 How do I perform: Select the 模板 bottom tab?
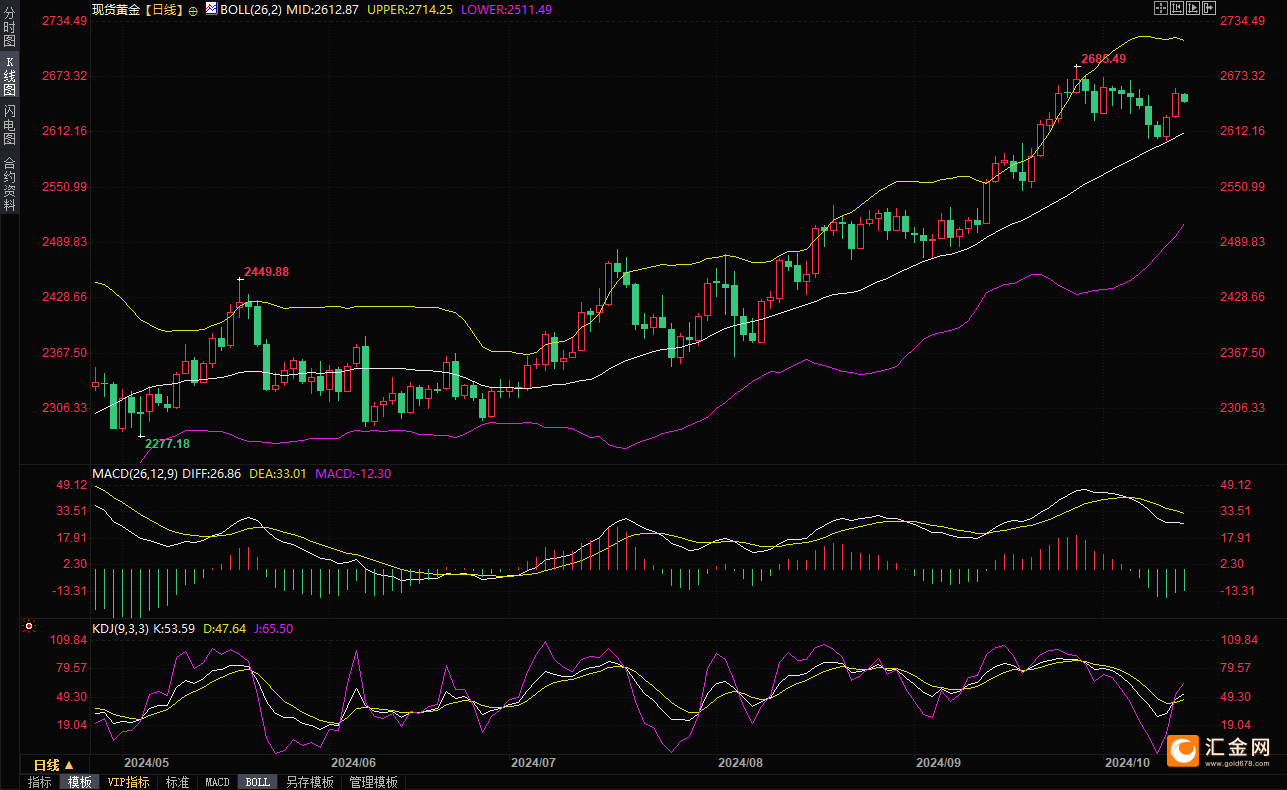79,782
